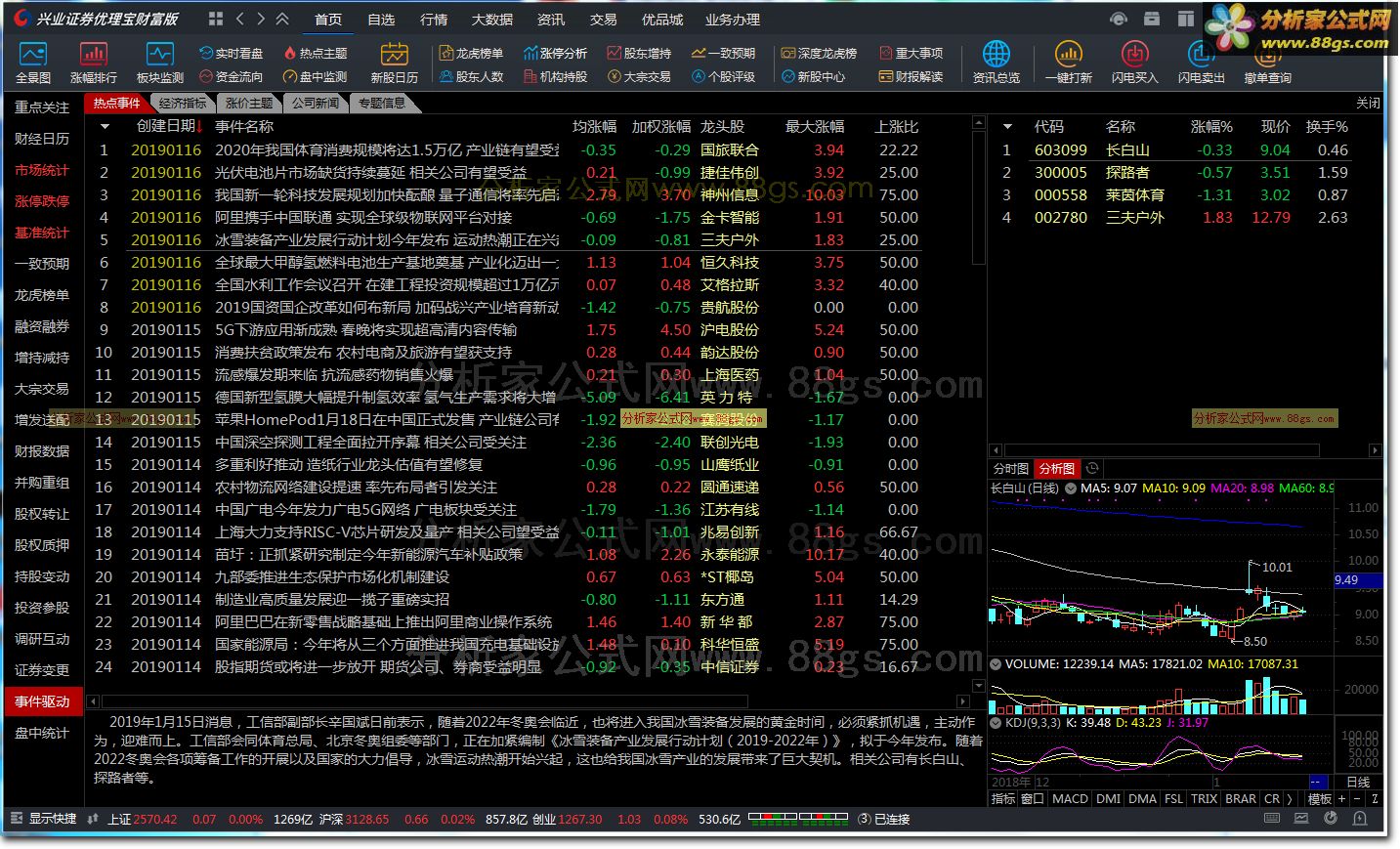This screenshot has height=849, width=1400.
Task: Select the TRIX indicator
Action: point(1204,798)
